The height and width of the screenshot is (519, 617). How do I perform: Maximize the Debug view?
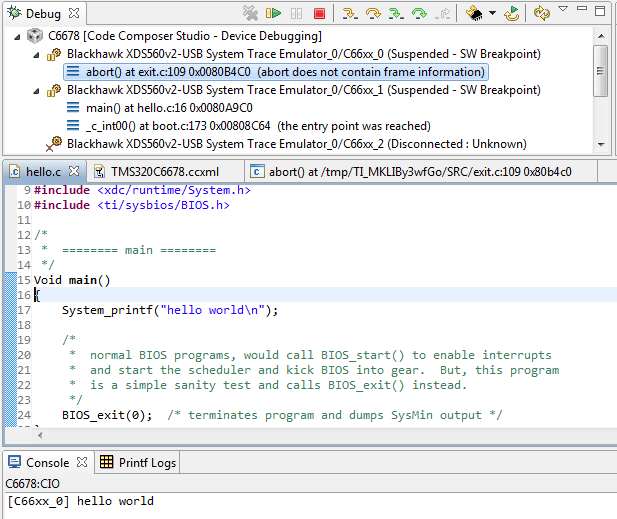pos(600,11)
